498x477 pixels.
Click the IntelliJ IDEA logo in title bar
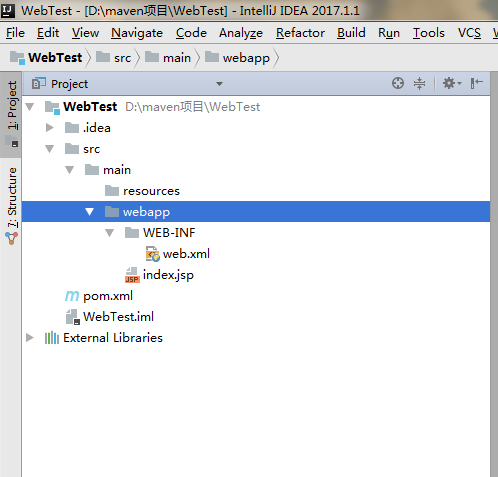click(8, 10)
